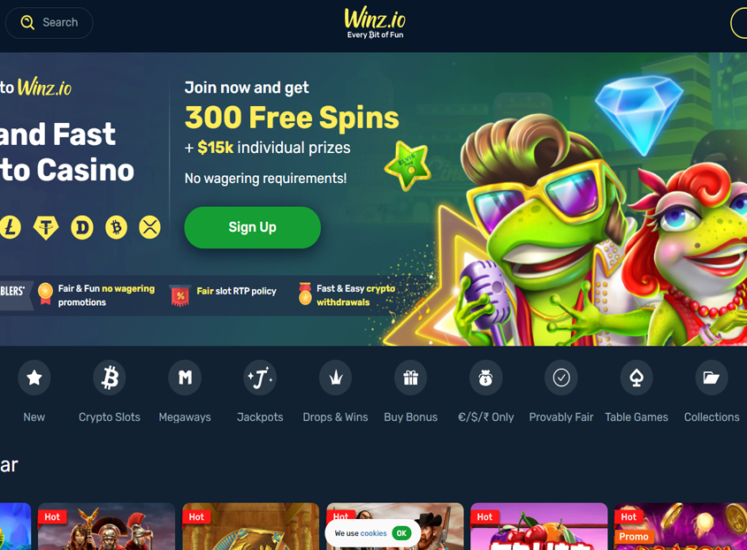Choose the Jackpots category icon
747x550 pixels.
point(260,378)
